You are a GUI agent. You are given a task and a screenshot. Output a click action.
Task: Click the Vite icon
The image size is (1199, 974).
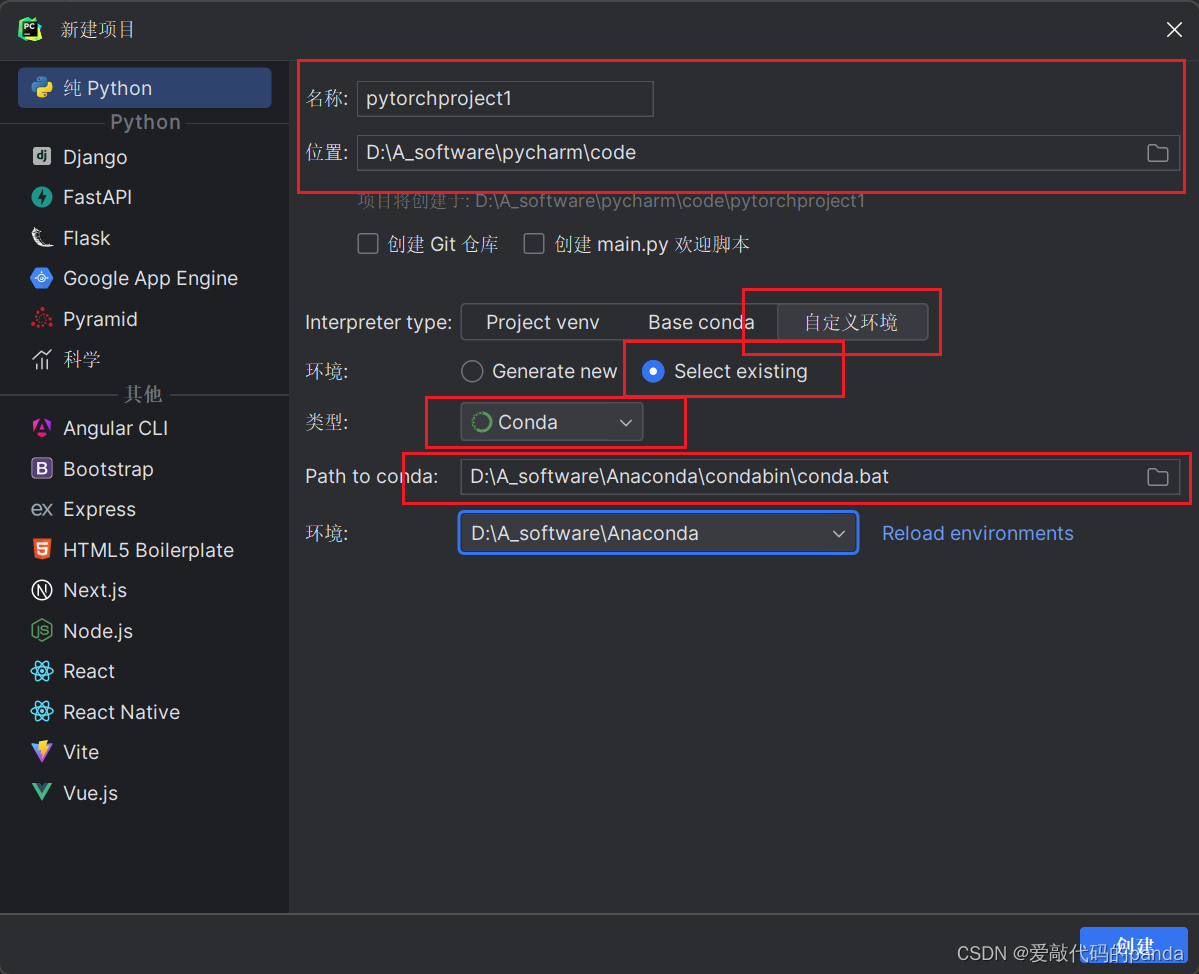[42, 752]
